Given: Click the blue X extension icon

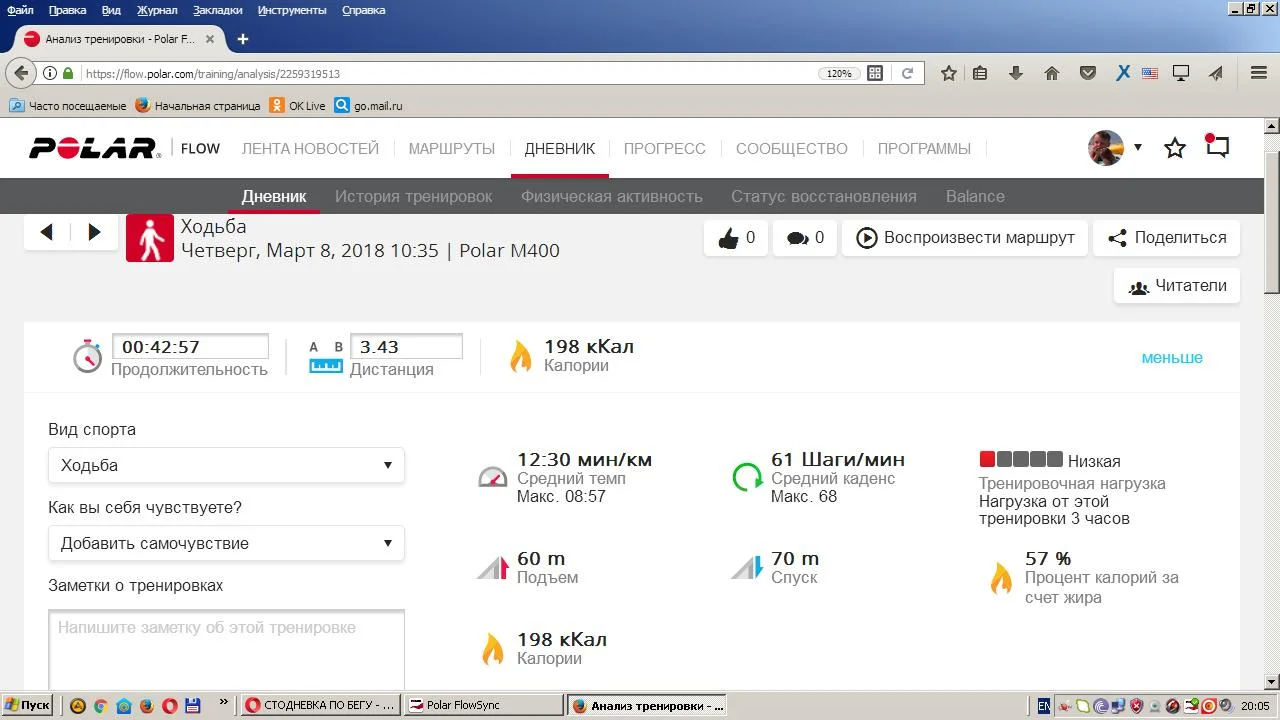Looking at the screenshot, I should (1123, 73).
